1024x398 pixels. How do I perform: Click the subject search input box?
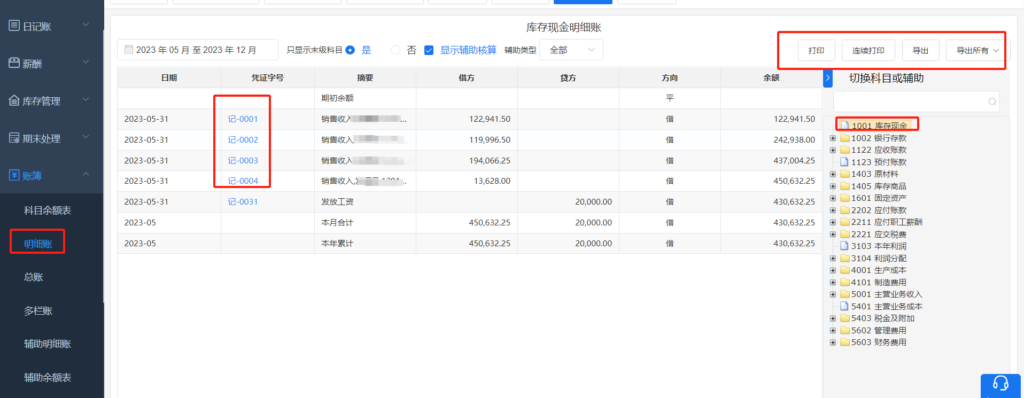916,101
